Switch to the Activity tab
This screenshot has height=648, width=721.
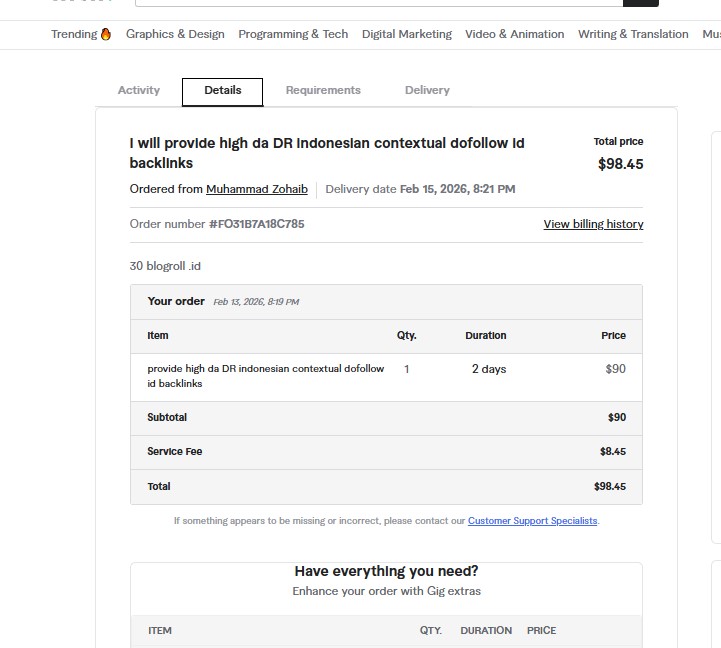tap(138, 90)
